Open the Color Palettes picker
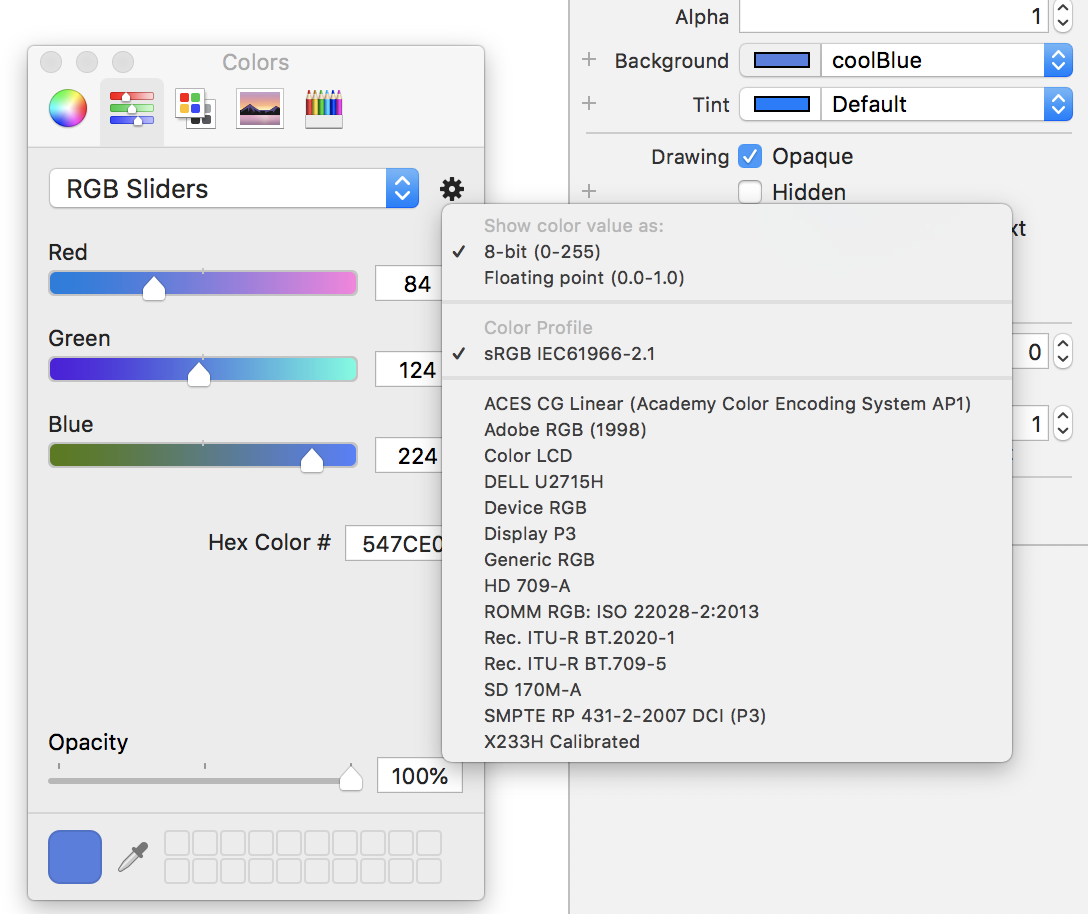This screenshot has width=1088, height=914. (195, 107)
